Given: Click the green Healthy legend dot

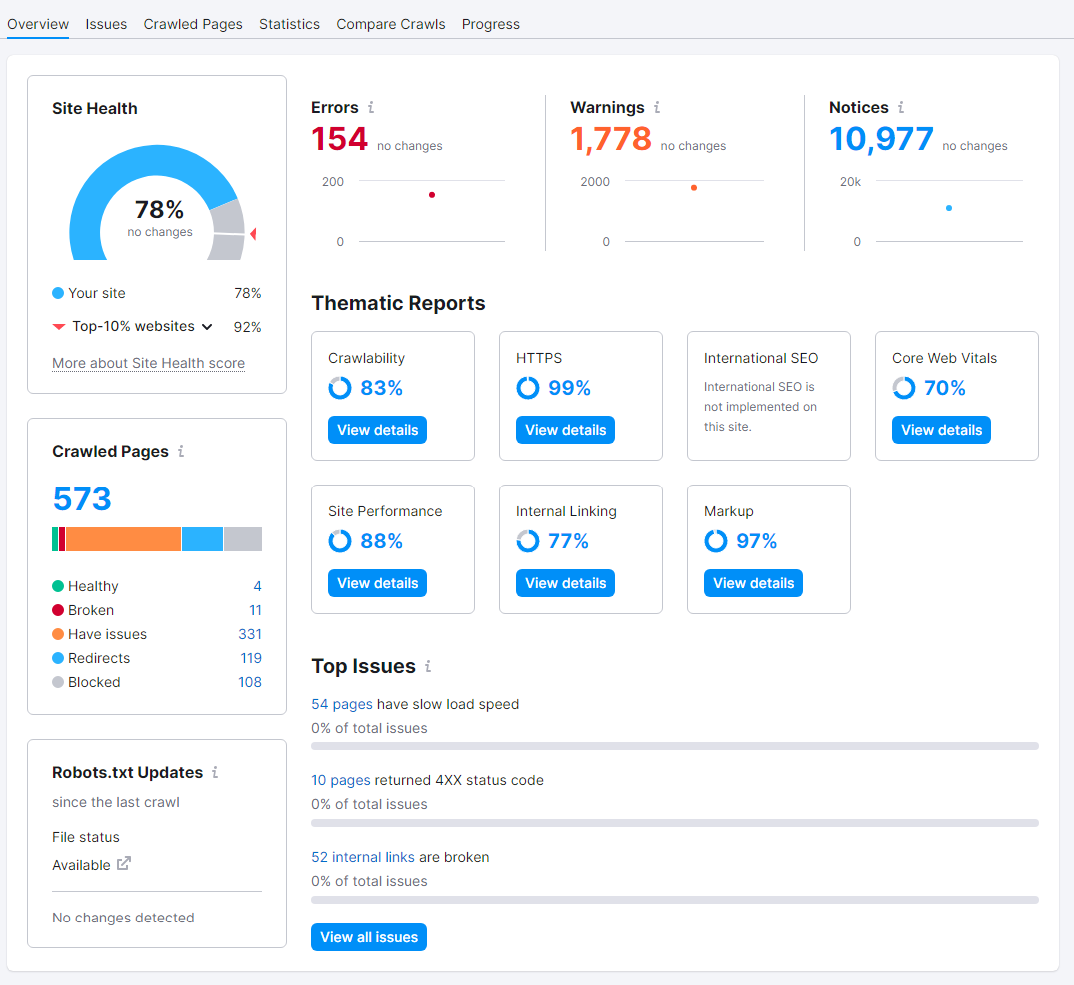Looking at the screenshot, I should pyautogui.click(x=58, y=586).
